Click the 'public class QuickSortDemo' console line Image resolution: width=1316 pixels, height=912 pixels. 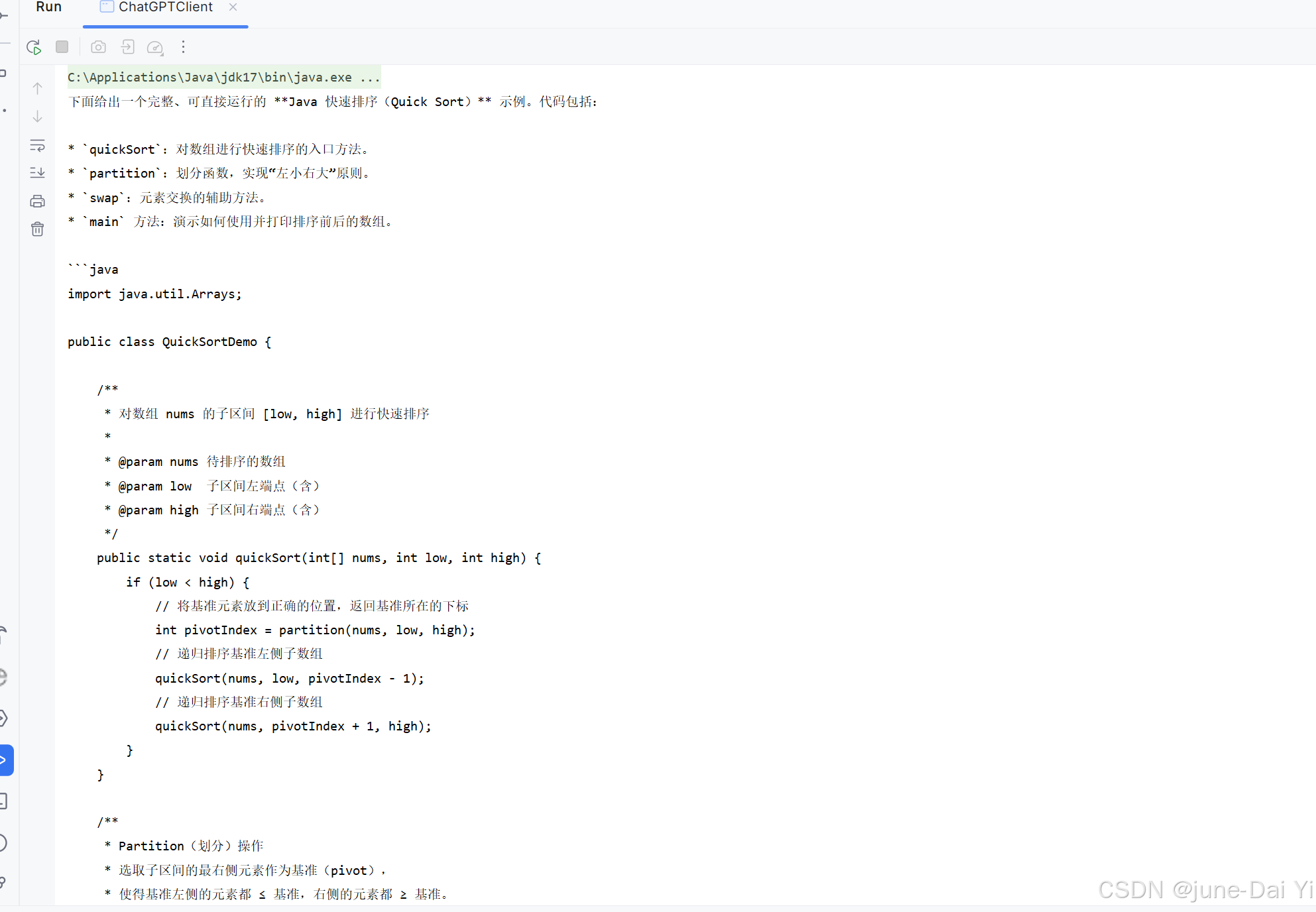[169, 342]
